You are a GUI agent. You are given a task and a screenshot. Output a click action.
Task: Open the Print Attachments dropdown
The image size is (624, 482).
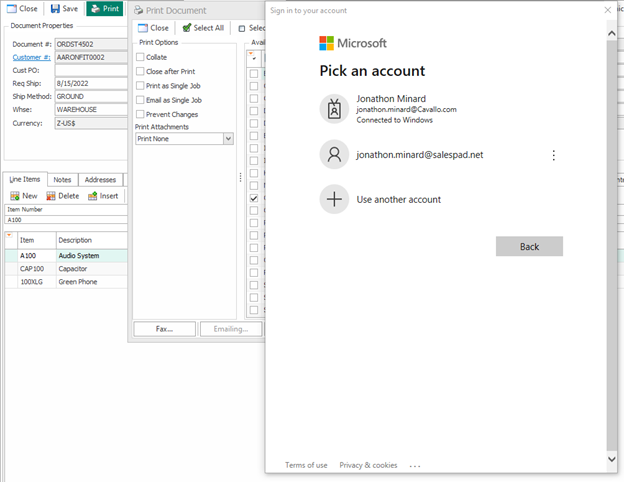point(228,139)
